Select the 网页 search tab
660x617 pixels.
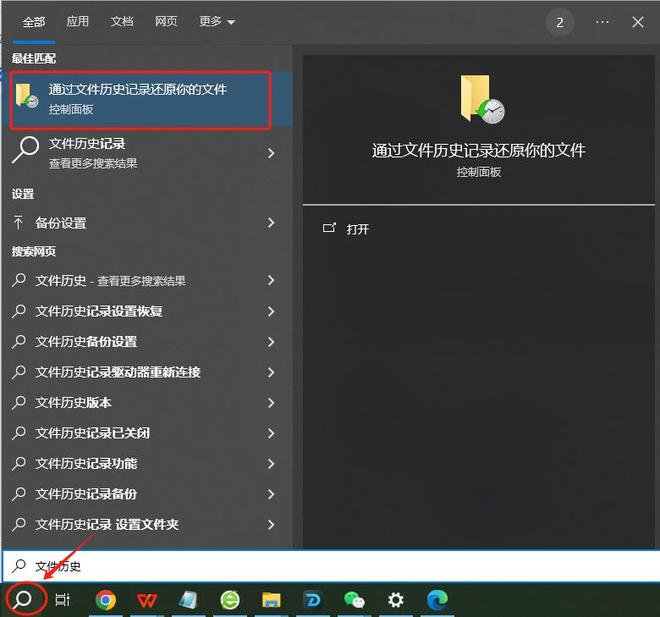coord(166,21)
